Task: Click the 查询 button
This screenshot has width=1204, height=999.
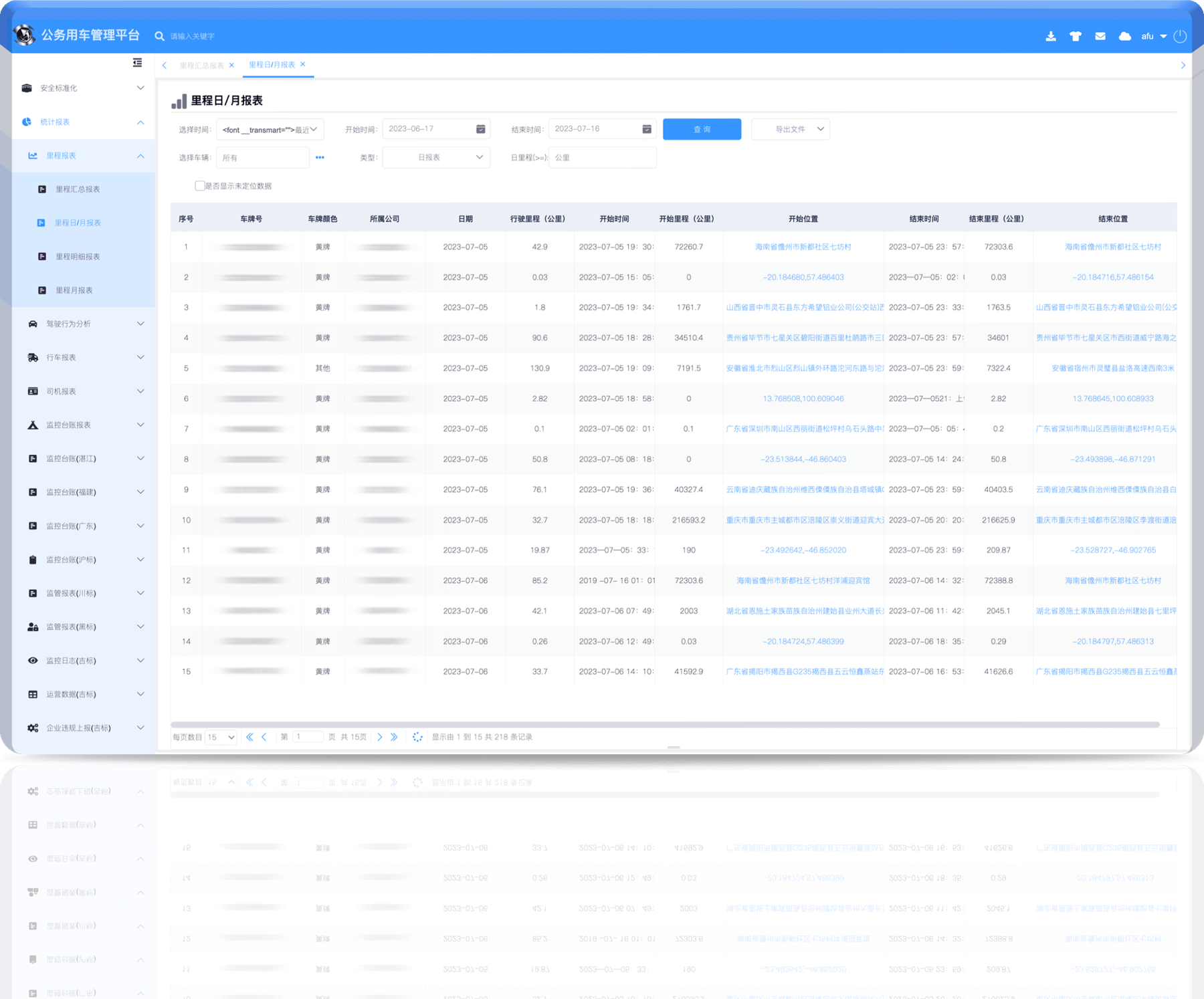Action: click(x=702, y=129)
